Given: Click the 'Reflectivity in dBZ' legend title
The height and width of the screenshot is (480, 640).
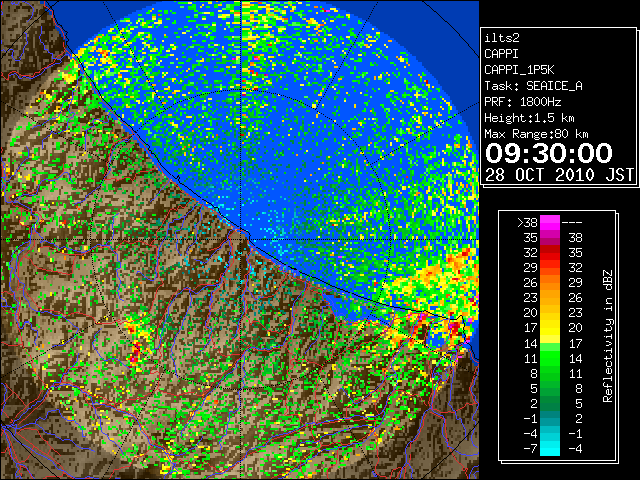Looking at the screenshot, I should point(608,336).
